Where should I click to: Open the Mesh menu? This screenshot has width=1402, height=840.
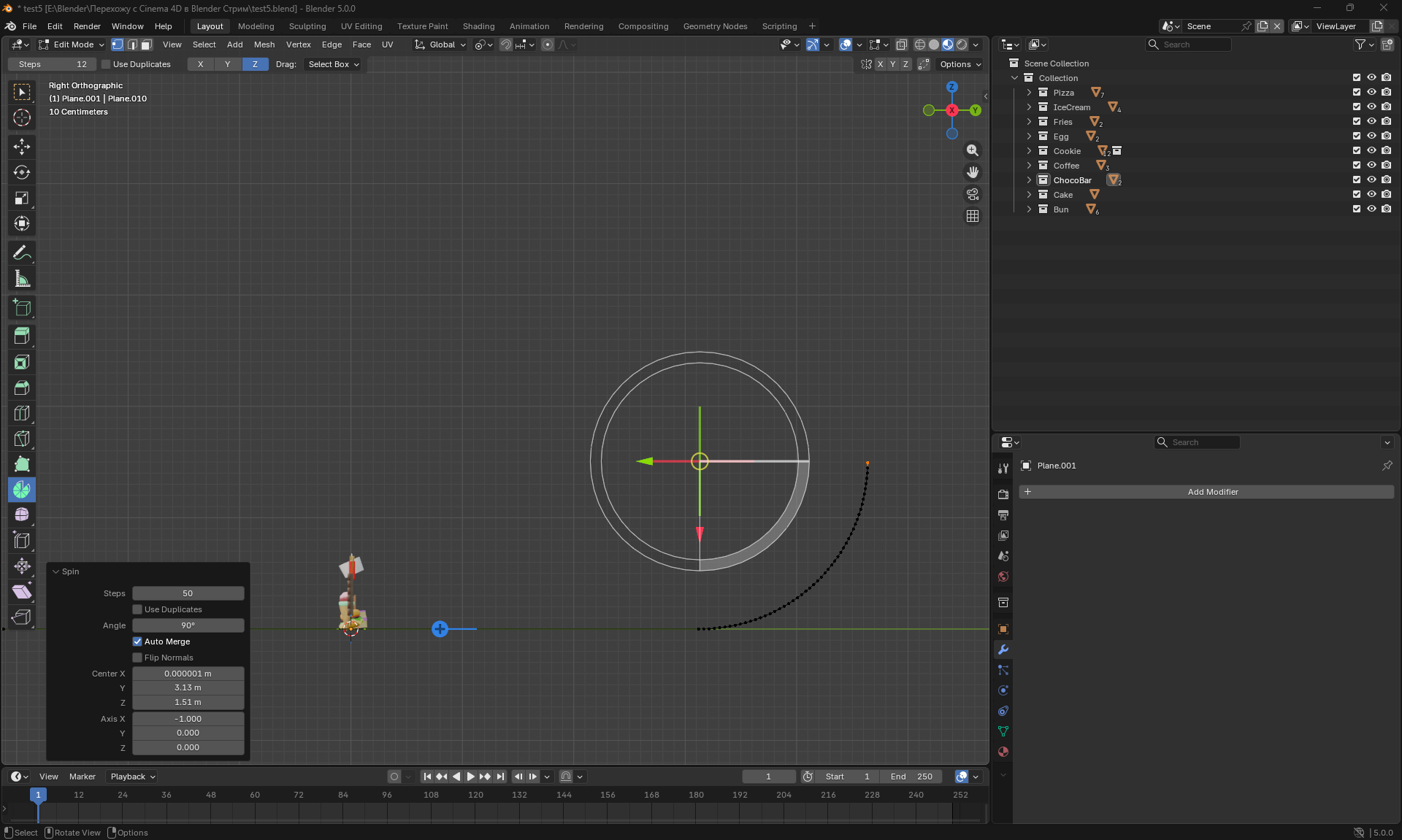coord(264,45)
